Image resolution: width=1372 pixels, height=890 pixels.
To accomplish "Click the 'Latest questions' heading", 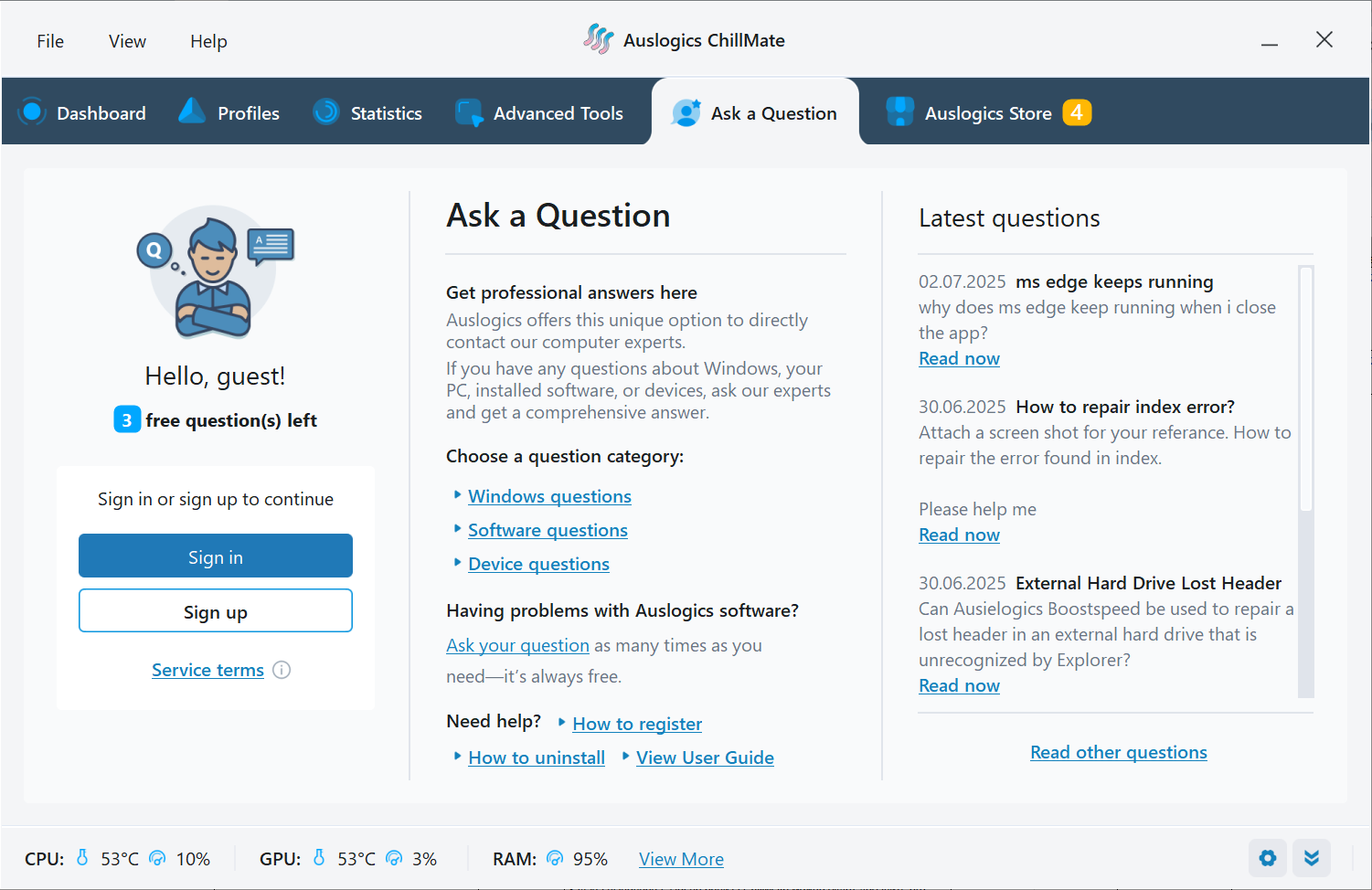I will pos(1009,218).
